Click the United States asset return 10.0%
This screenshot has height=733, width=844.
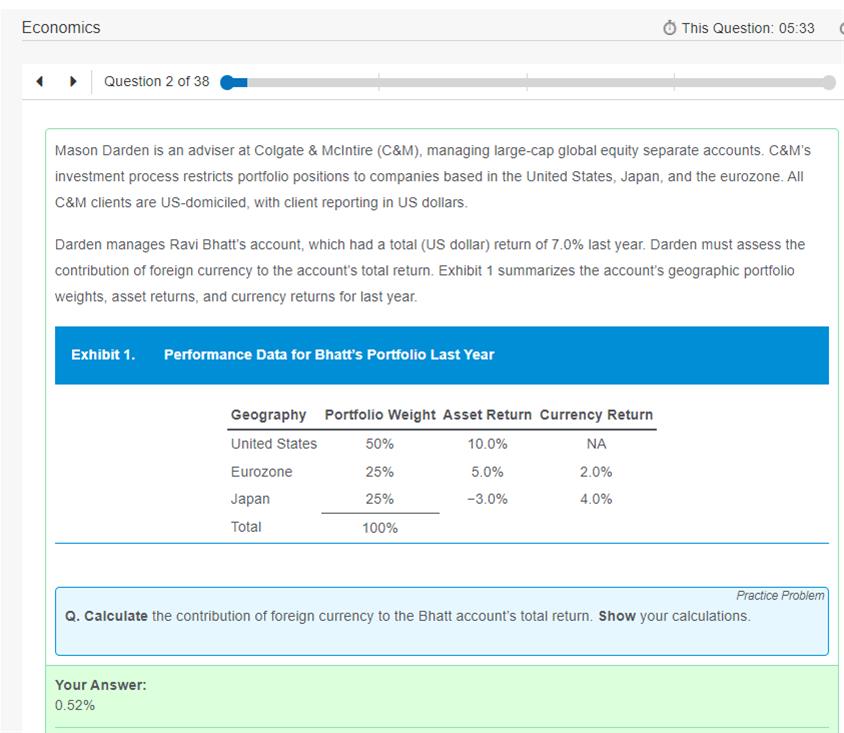pos(487,444)
